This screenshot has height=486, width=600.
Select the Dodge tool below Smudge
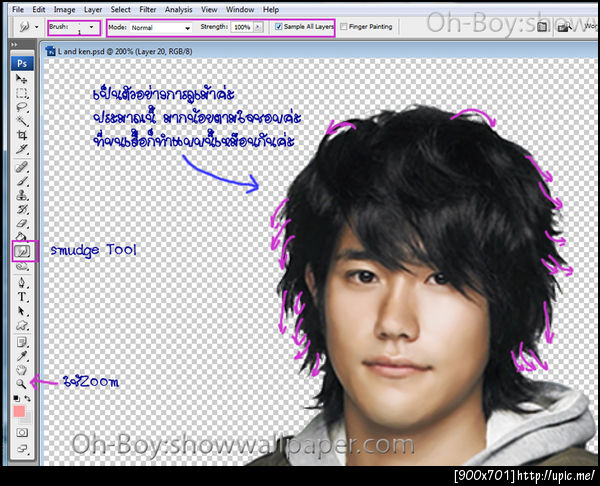coord(21,267)
